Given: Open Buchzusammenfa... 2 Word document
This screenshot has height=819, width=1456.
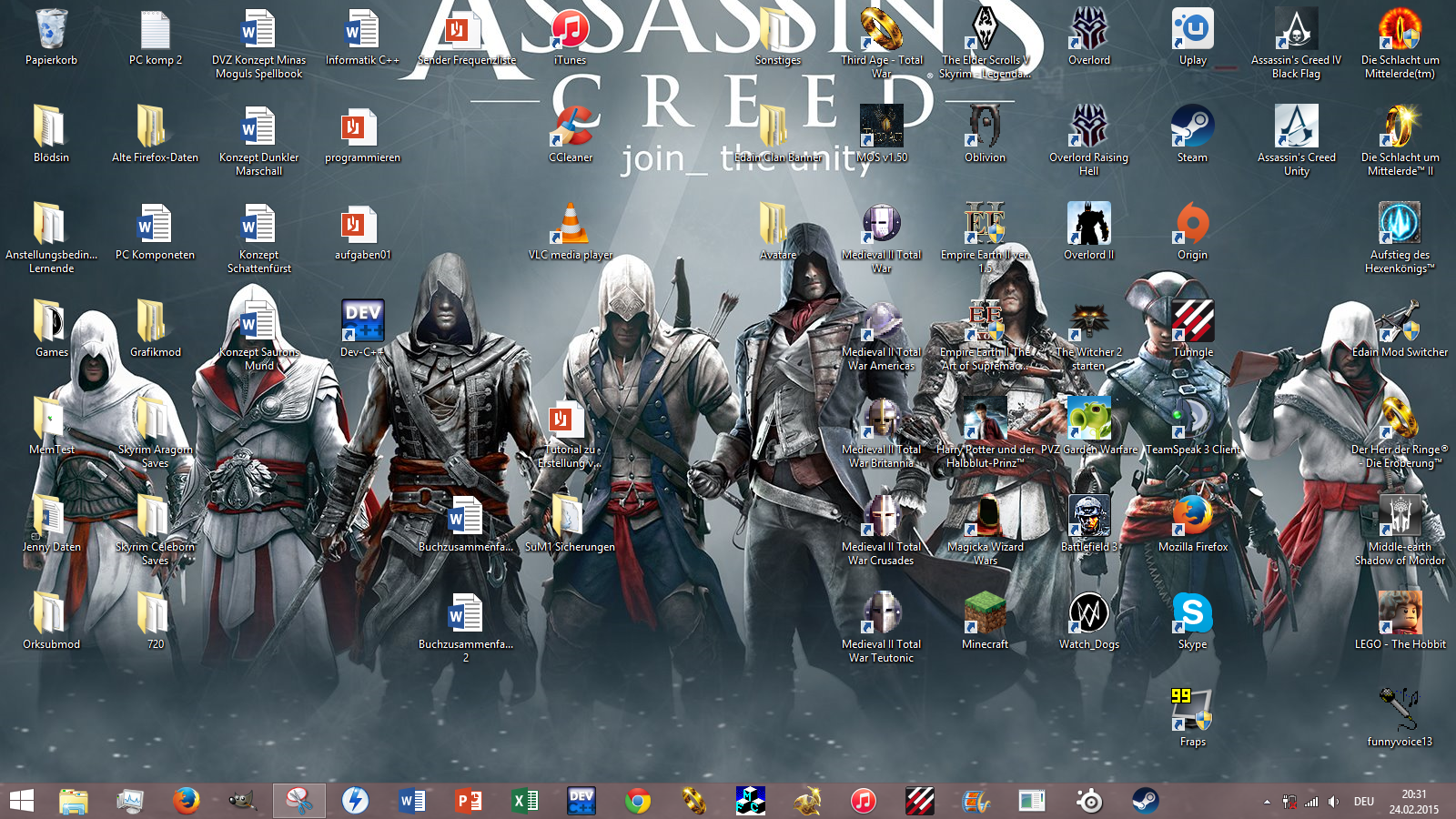Looking at the screenshot, I should click(466, 613).
